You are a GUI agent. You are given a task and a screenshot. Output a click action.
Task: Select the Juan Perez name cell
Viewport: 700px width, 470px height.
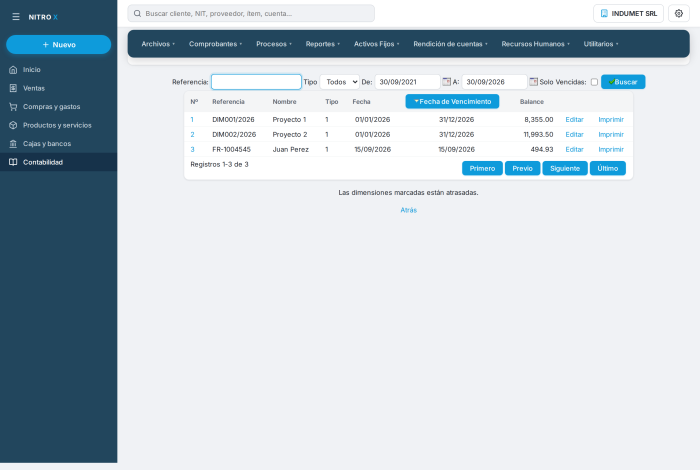[291, 150]
